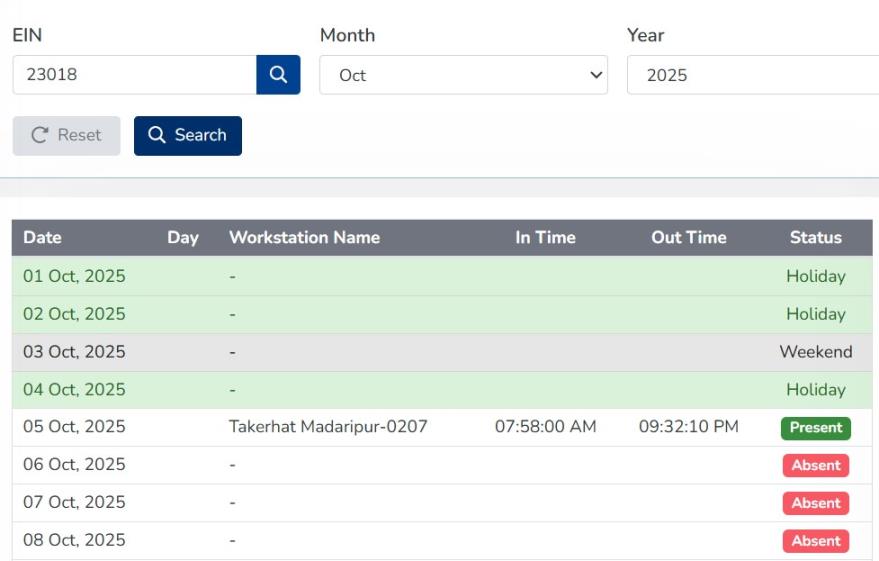Click the magnifier icon beside EIN field

click(278, 75)
